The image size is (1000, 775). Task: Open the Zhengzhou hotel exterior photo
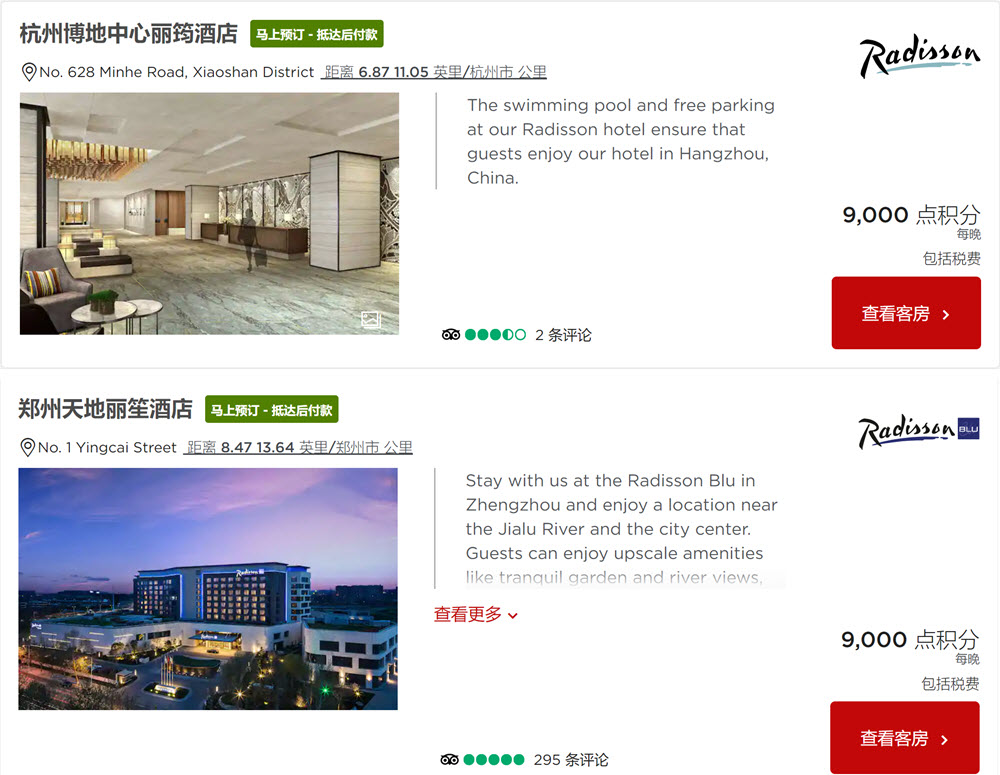click(208, 589)
